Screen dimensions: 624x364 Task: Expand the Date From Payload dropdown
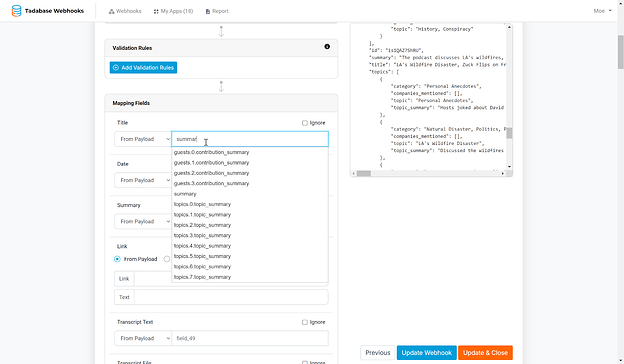point(143,180)
